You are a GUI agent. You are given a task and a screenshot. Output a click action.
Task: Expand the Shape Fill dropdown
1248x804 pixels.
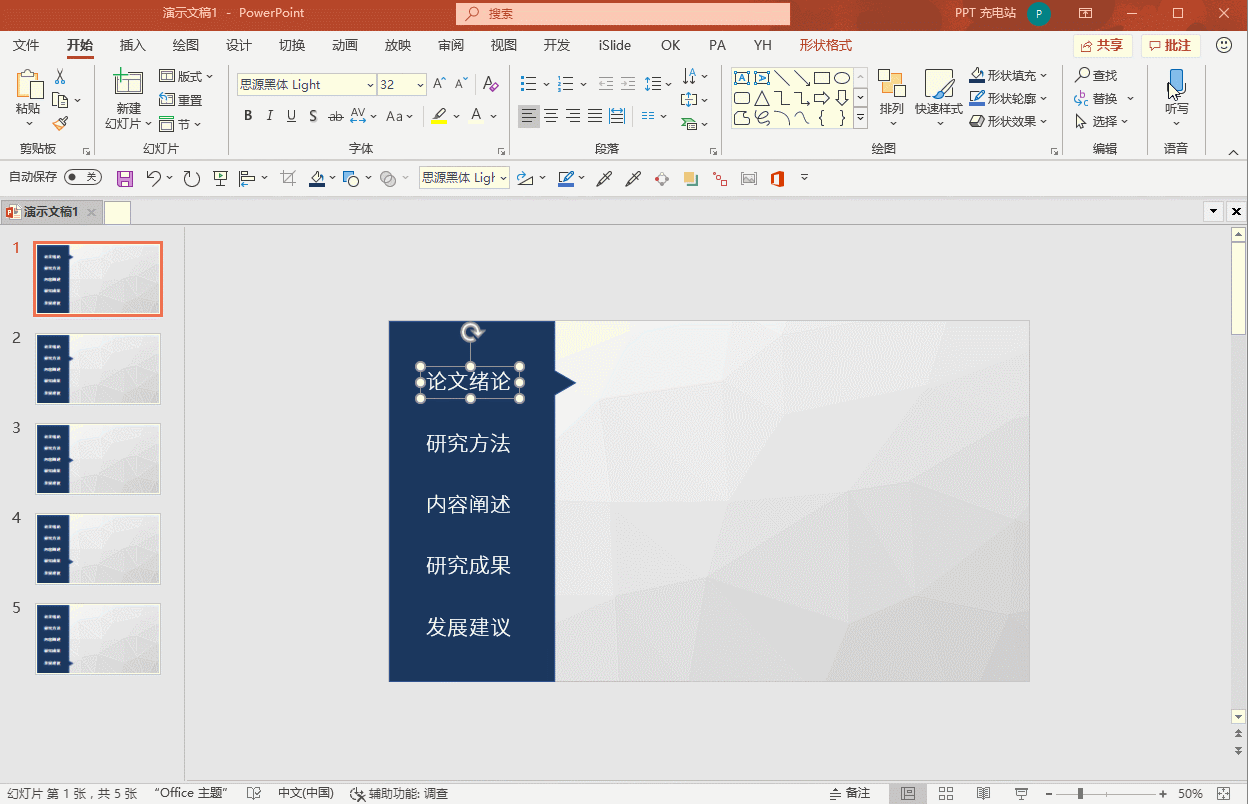click(x=1044, y=76)
